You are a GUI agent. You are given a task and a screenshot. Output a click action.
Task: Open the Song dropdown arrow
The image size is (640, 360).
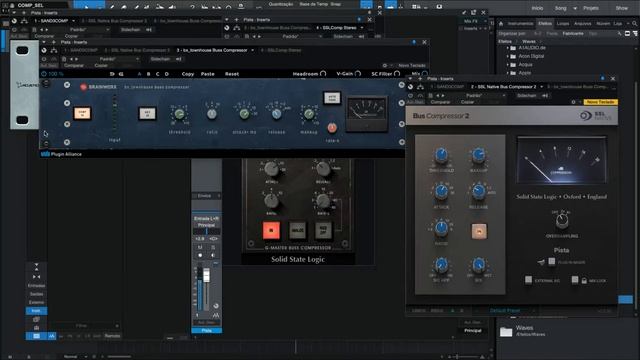coord(575,8)
